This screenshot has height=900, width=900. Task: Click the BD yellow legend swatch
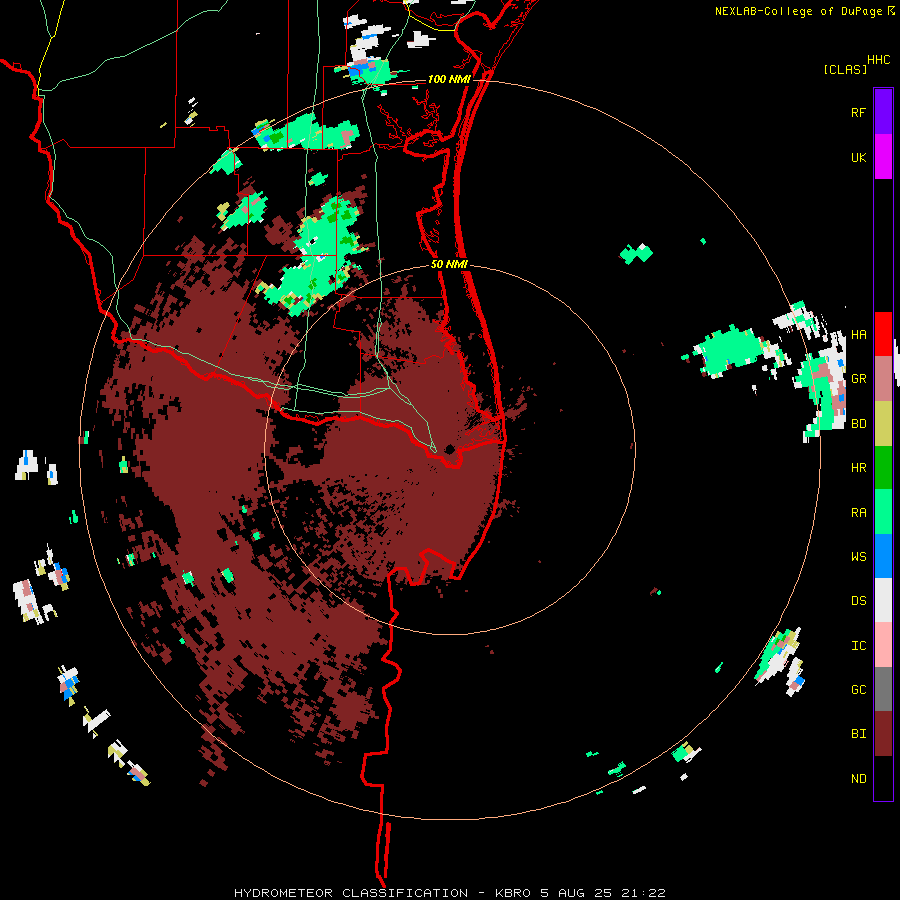[x=883, y=424]
